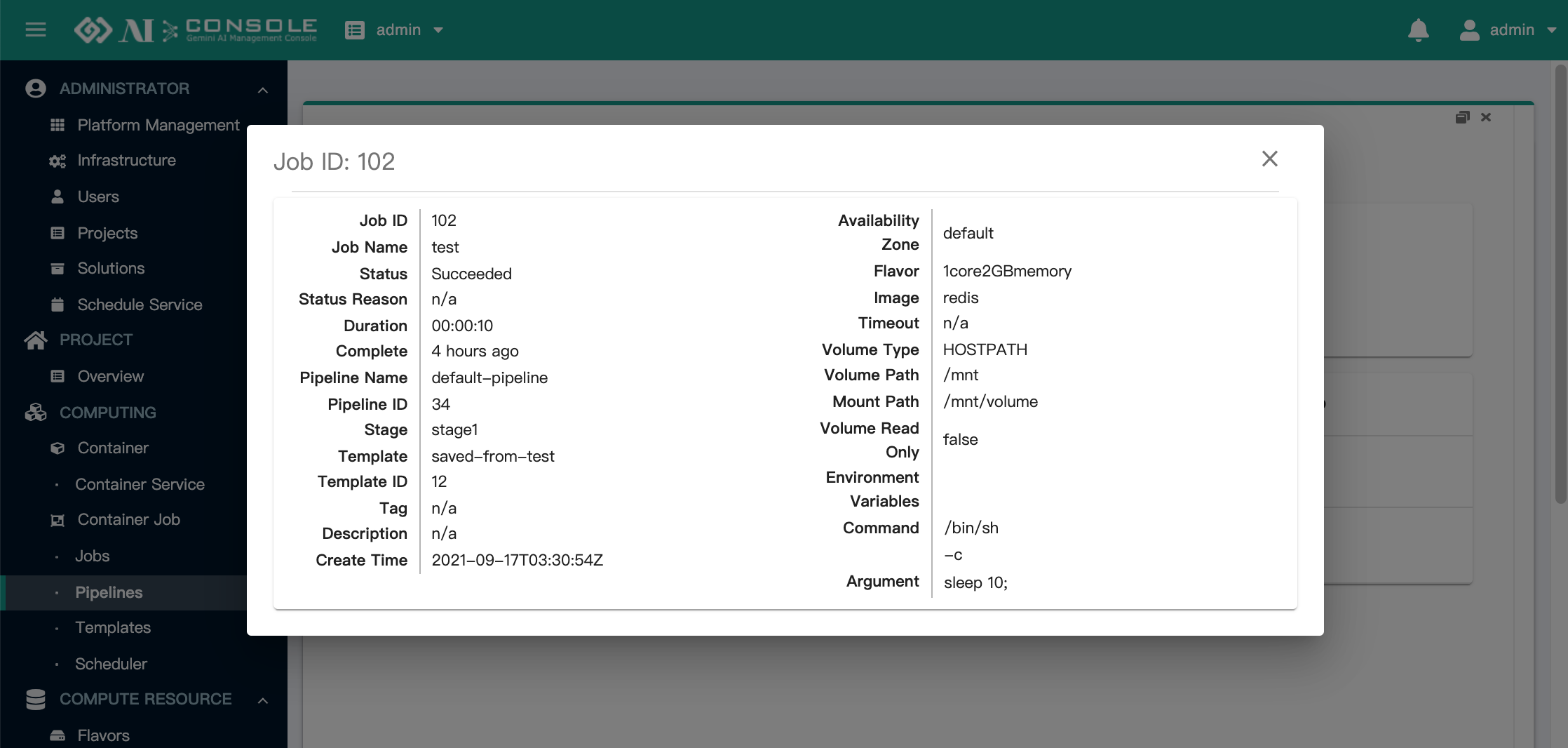This screenshot has height=748, width=1568.
Task: Go to Infrastructure
Action: 126,160
